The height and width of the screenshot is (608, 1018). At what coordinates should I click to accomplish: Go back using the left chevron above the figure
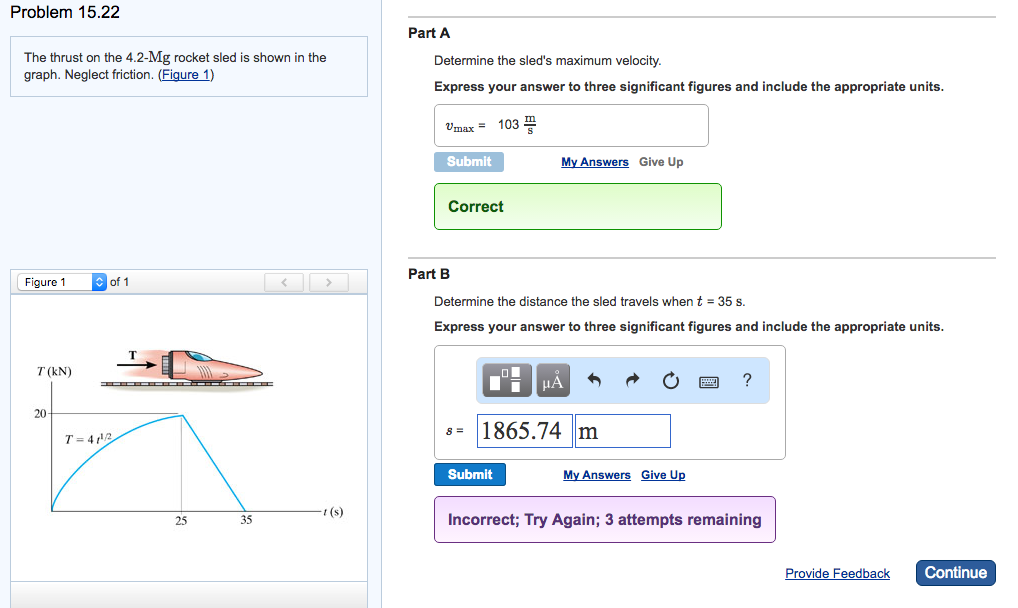point(284,282)
